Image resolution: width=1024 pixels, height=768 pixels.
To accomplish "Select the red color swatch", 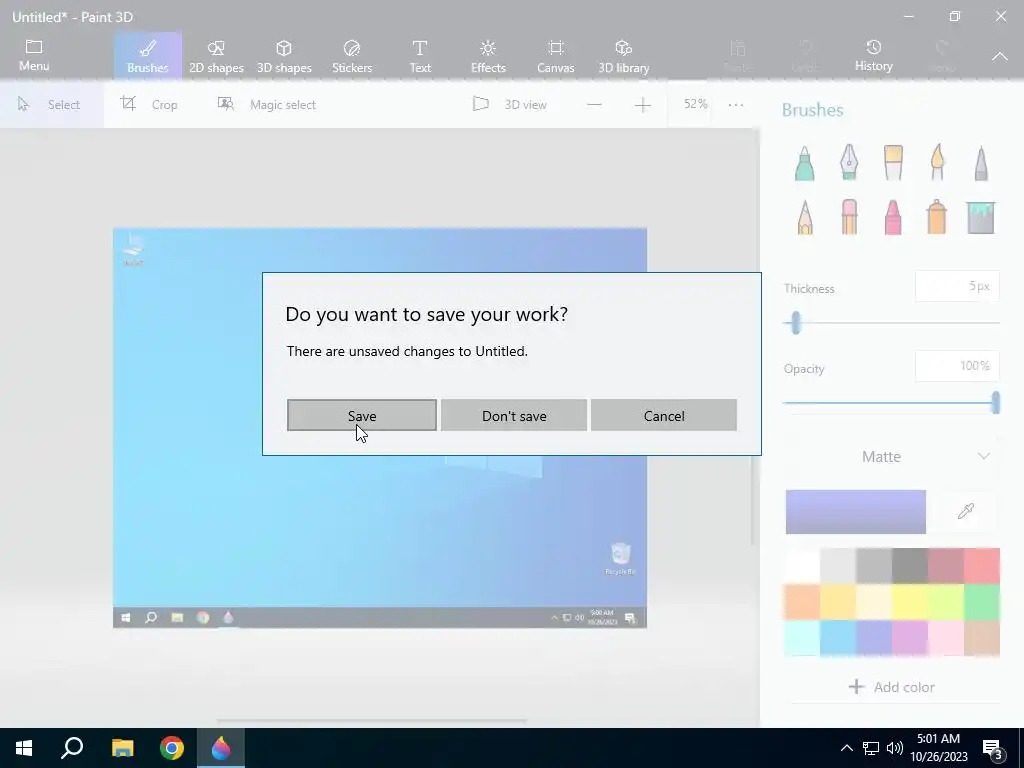I will (x=982, y=566).
